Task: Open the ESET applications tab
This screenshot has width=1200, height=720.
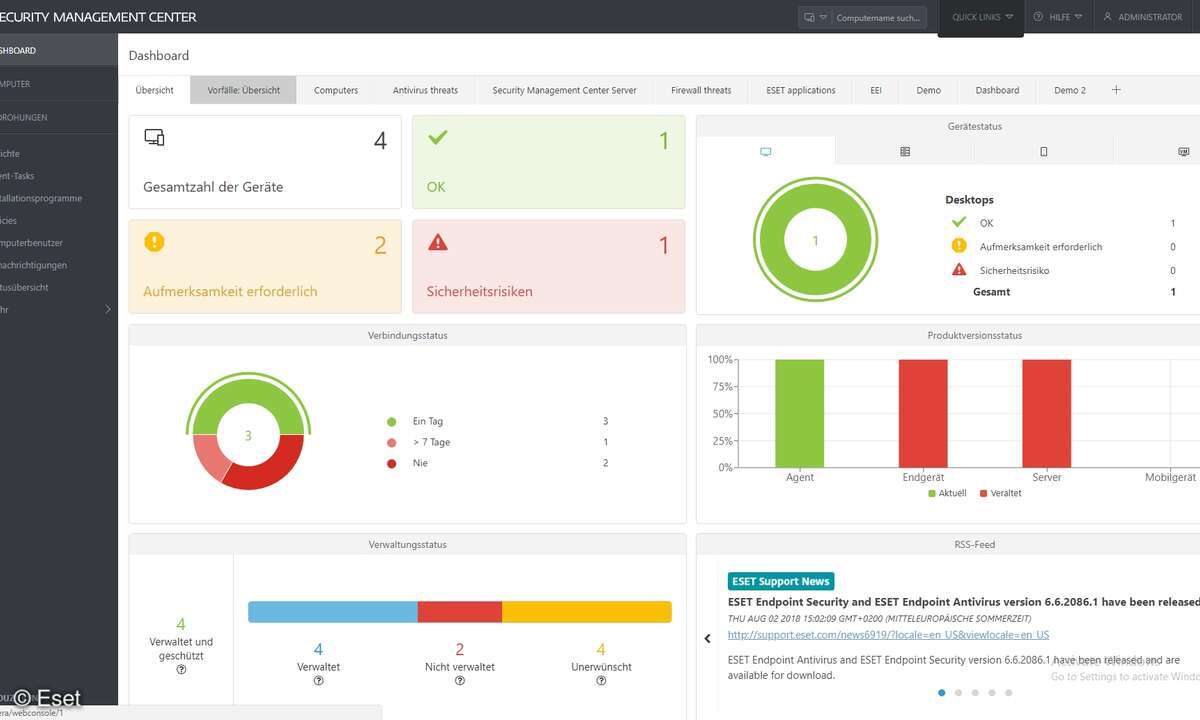Action: (801, 90)
